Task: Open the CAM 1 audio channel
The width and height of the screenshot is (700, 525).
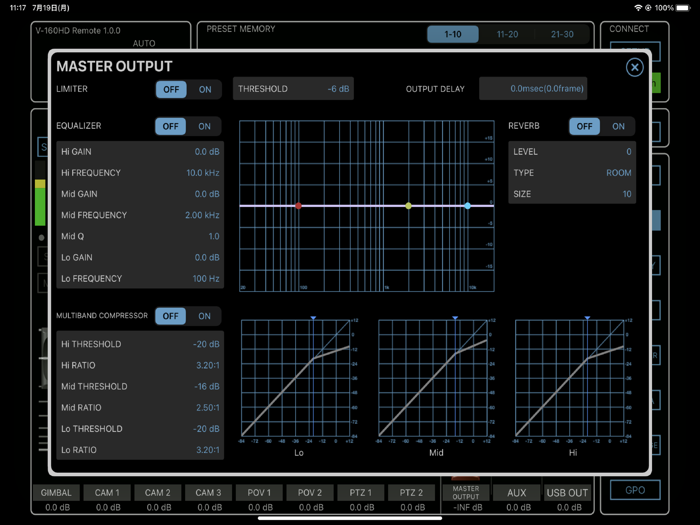Action: [107, 493]
